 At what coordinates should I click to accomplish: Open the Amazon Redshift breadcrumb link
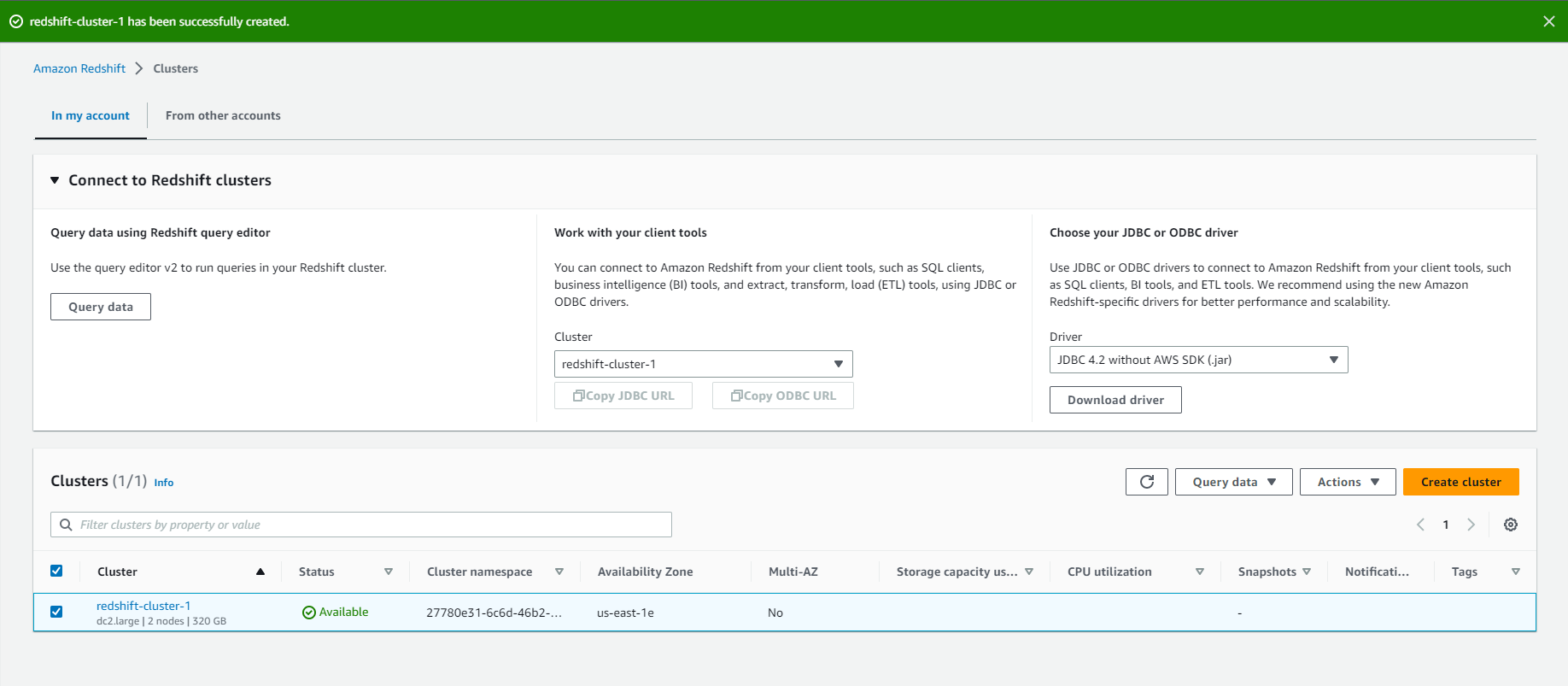pos(79,68)
